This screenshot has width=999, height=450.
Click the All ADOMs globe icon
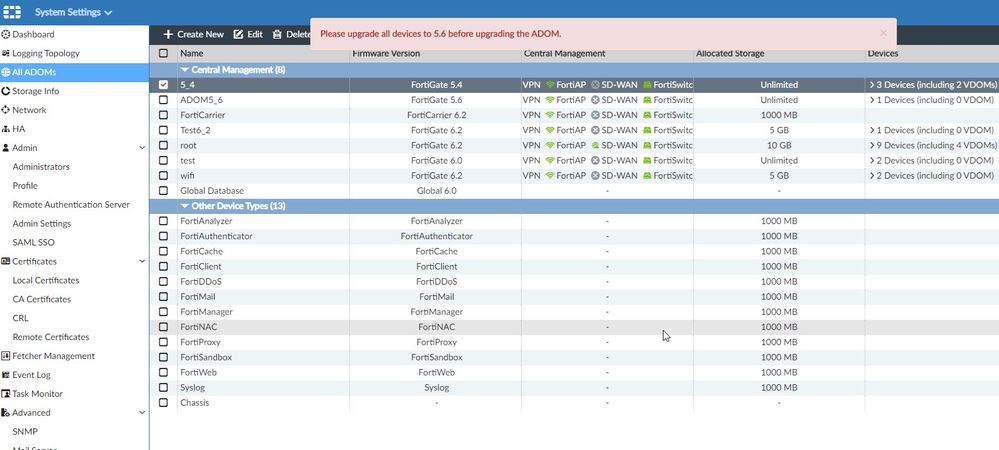point(6,72)
